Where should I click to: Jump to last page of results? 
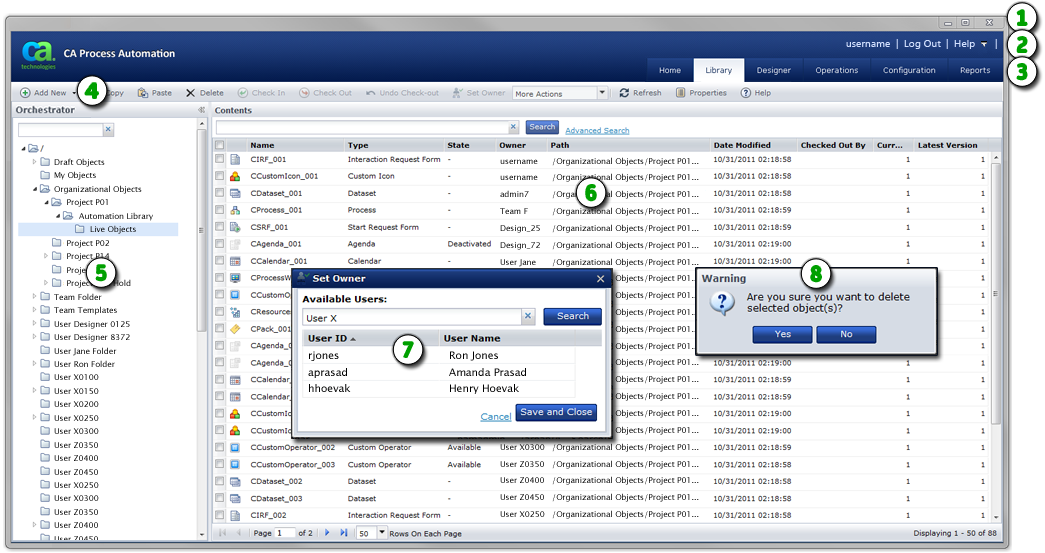pos(343,533)
